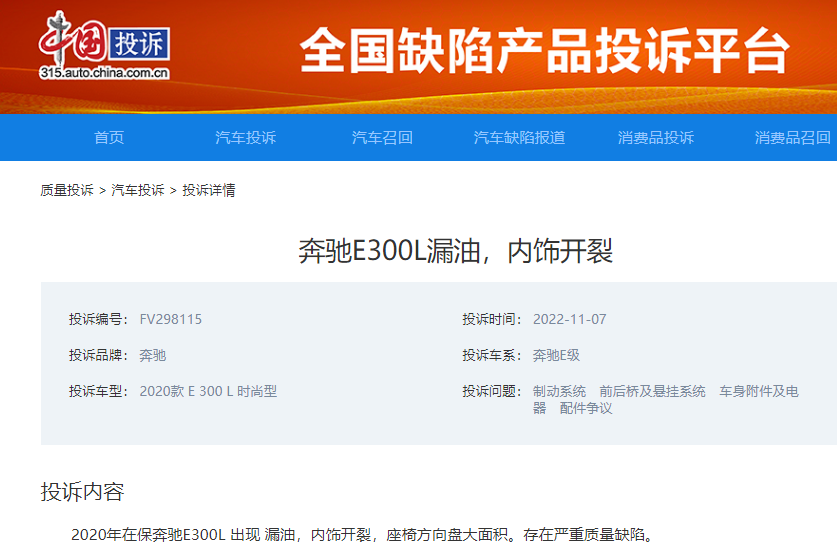The width and height of the screenshot is (837, 549).
Task: Select 汽车缺陷报道 in the nav bar
Action: click(x=519, y=138)
